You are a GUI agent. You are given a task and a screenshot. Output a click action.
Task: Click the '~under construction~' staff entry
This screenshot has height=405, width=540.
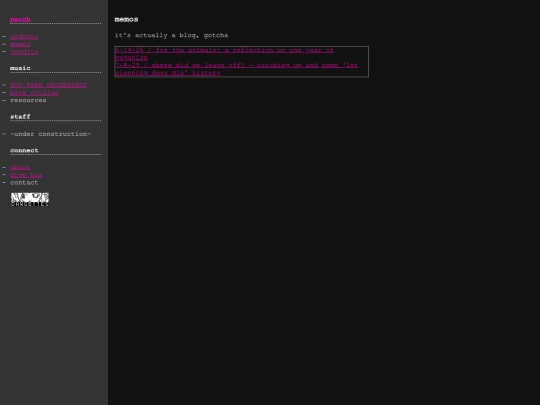tap(50, 134)
